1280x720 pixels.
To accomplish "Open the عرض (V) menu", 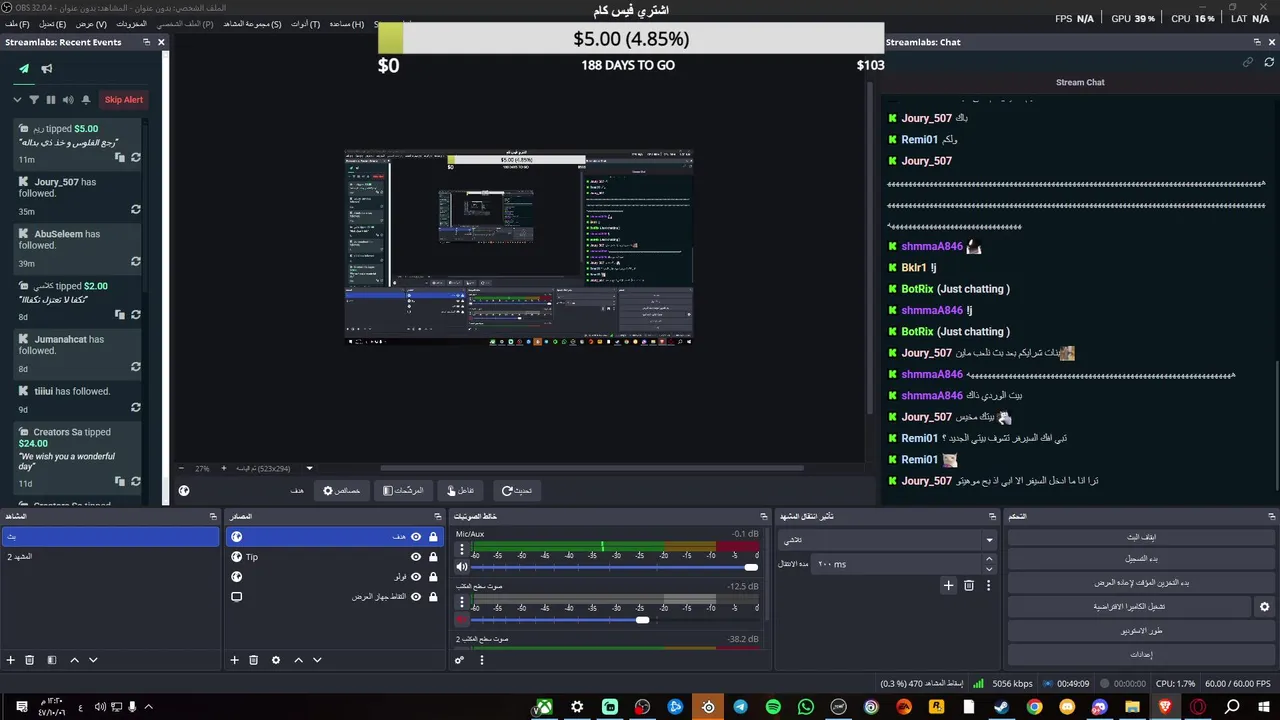I will 91,24.
